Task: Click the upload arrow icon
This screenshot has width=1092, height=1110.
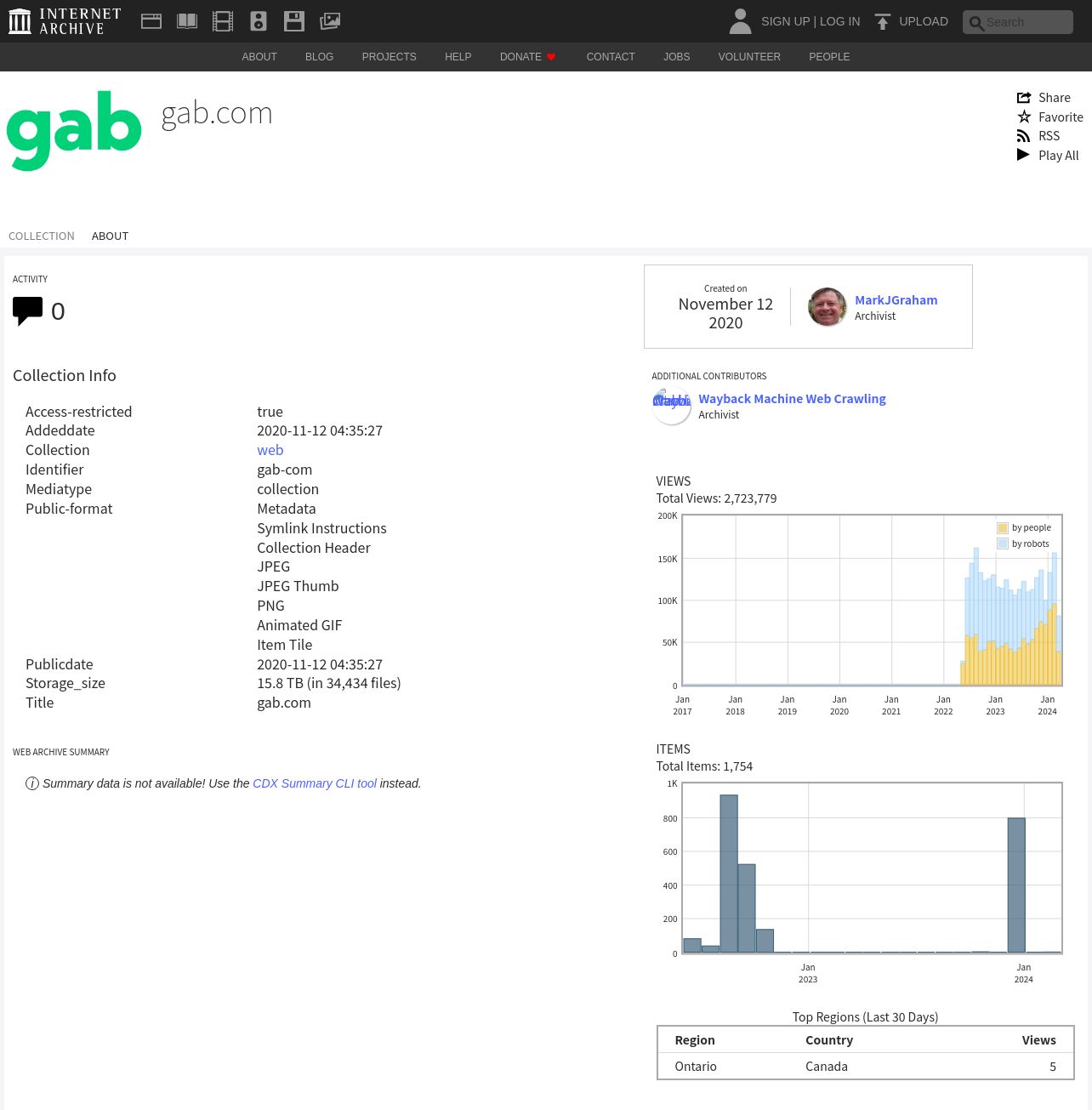Action: [x=883, y=21]
